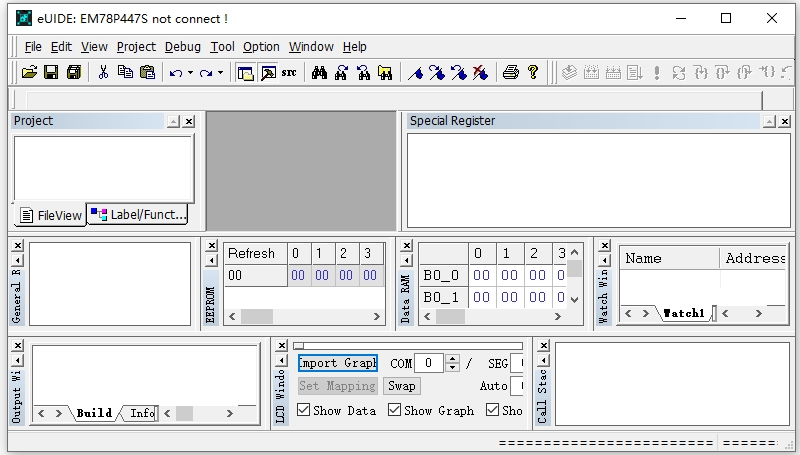This screenshot has height=455, width=800.
Task: Click the LCD Window slider handle
Action: click(299, 346)
